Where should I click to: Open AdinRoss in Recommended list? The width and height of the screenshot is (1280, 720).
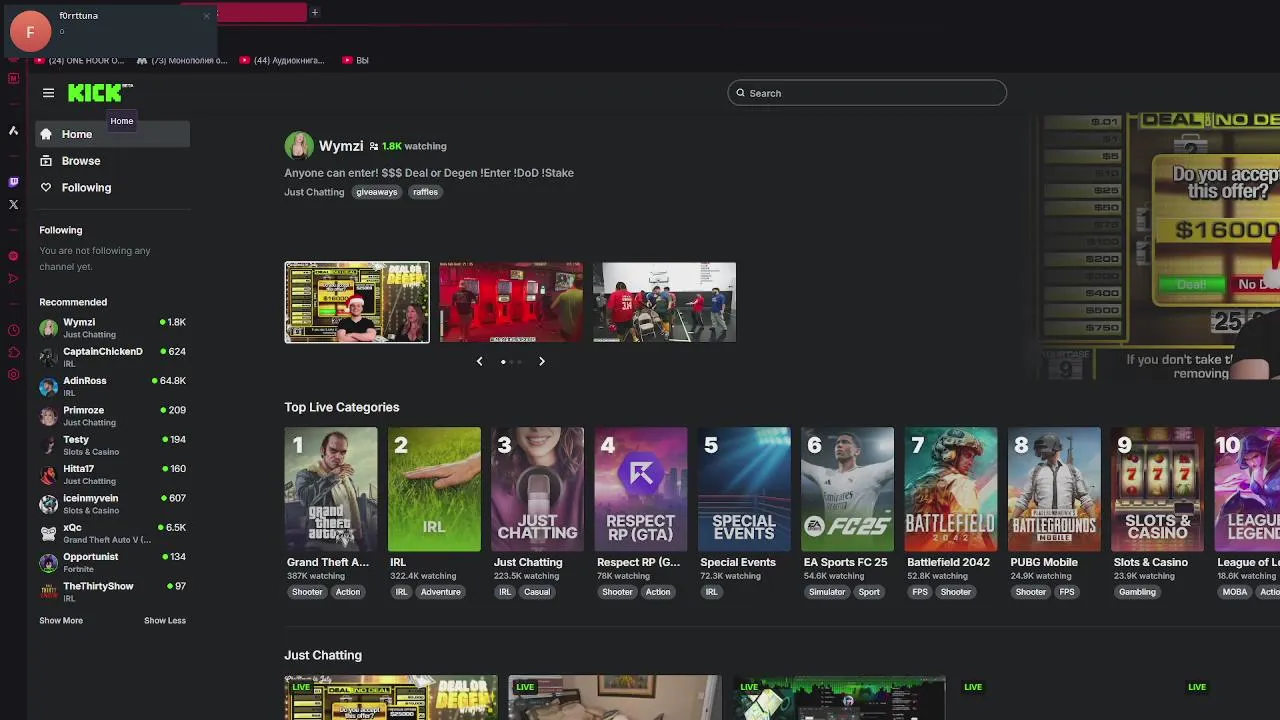[x=112, y=386]
